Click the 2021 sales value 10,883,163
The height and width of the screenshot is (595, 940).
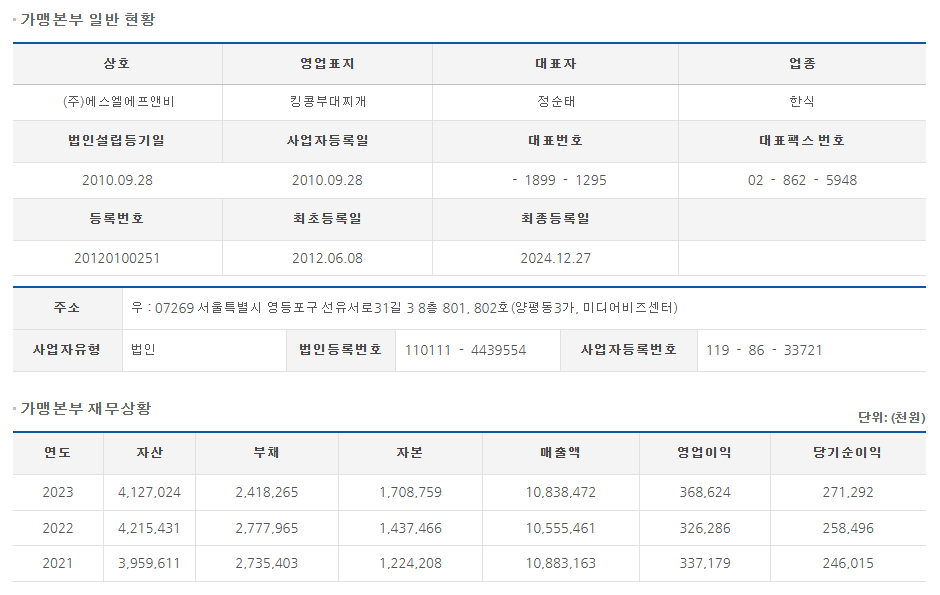click(x=561, y=563)
